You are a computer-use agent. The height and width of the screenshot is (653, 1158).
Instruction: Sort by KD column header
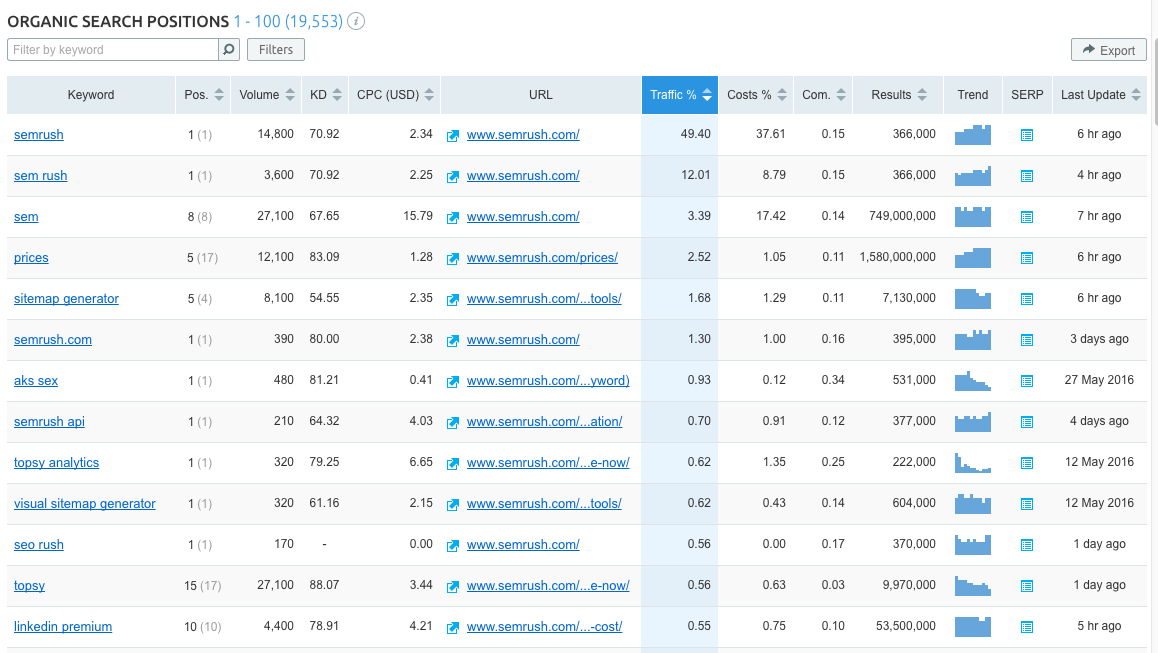pos(326,95)
